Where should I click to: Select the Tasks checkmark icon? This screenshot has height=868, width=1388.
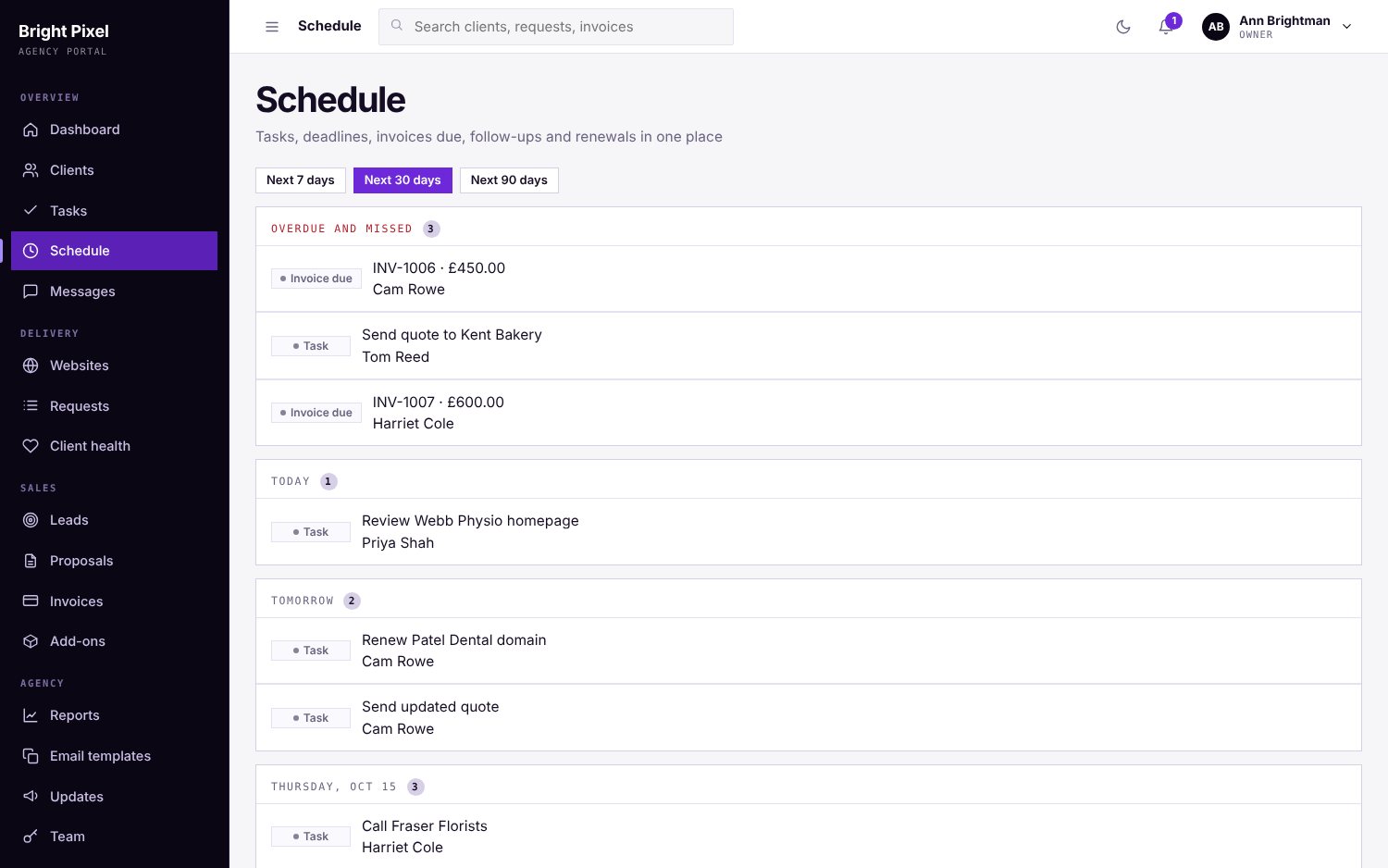(x=31, y=211)
